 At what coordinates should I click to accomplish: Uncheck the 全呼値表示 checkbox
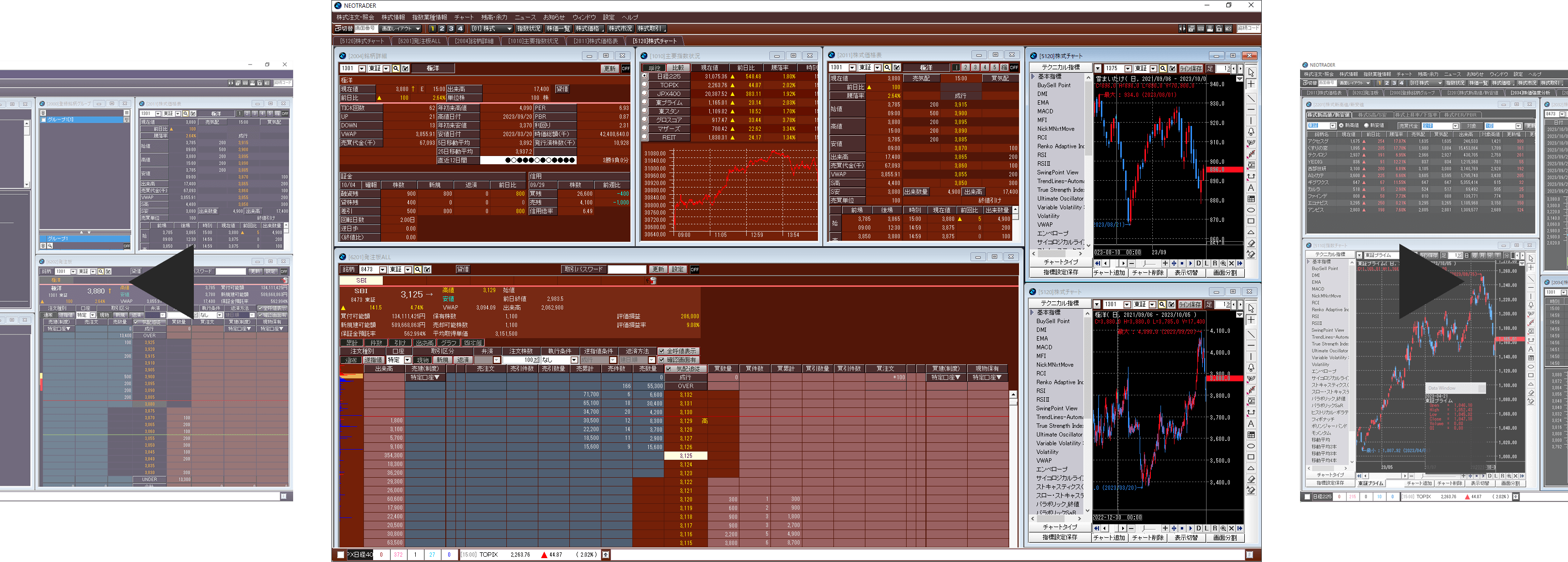662,351
